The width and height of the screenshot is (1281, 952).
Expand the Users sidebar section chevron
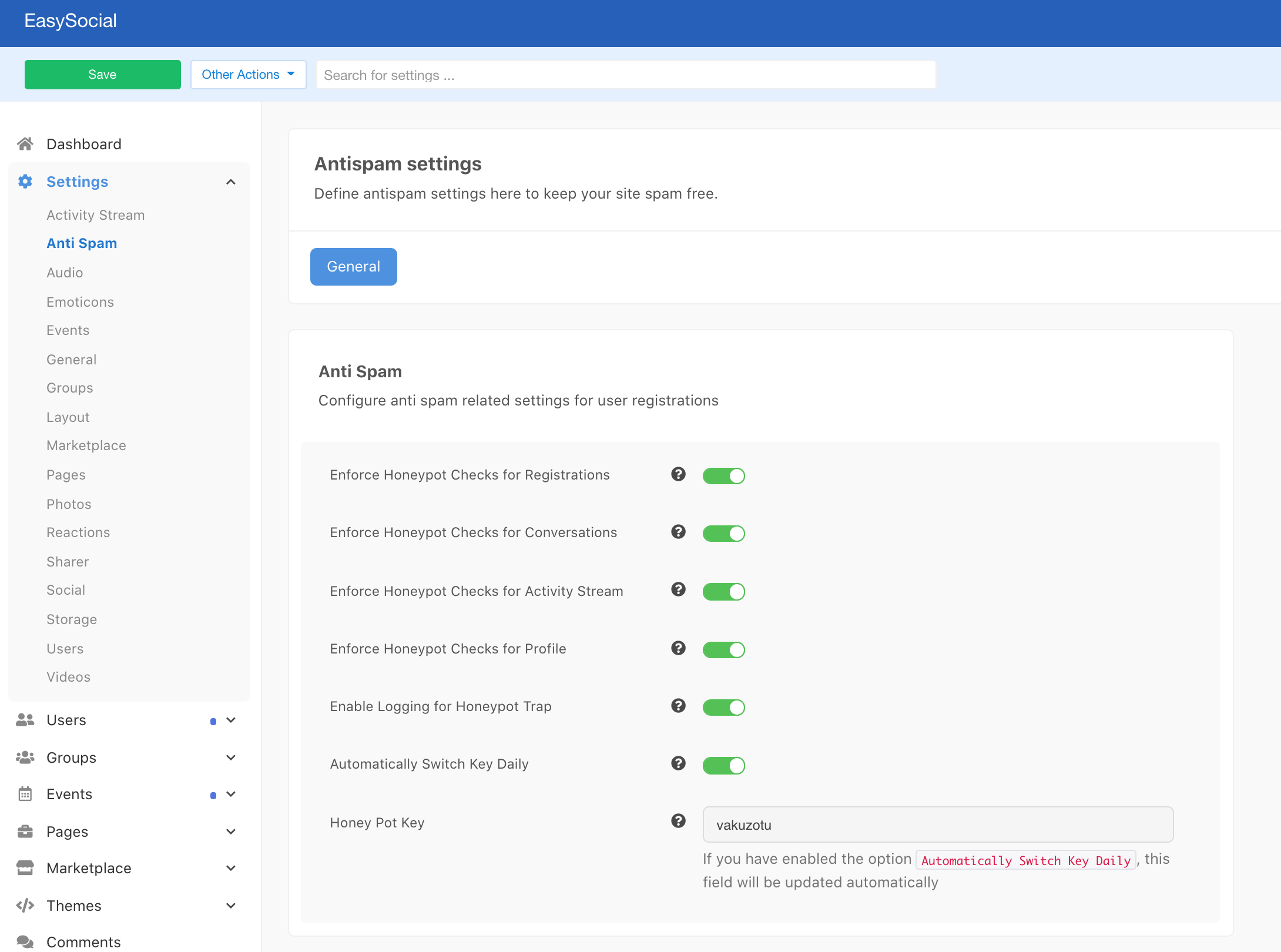point(231,720)
